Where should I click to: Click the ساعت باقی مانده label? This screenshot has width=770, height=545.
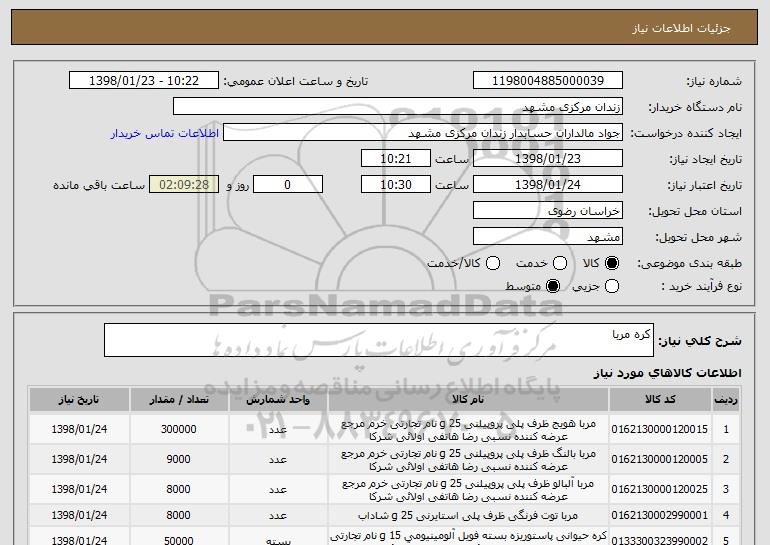(99, 185)
